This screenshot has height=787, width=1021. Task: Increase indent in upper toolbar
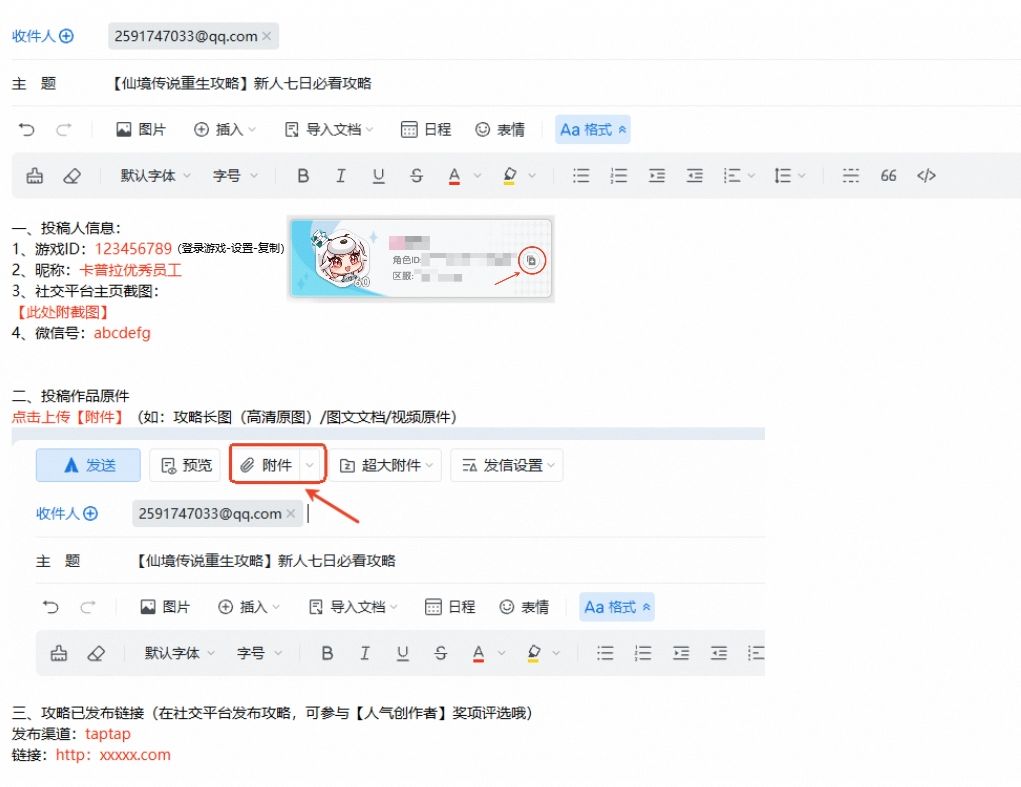656,176
